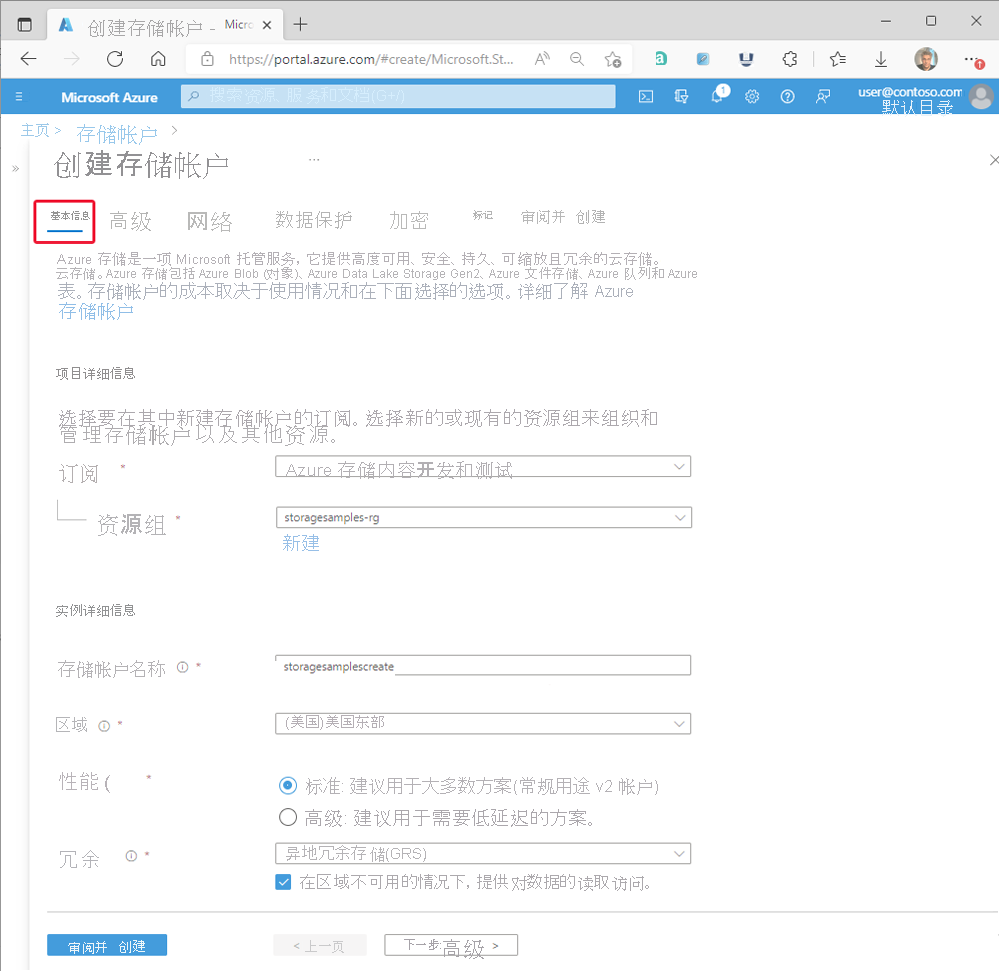The width and height of the screenshot is (999, 971).
Task: Click the 上一页 previous button
Action: tap(320, 946)
